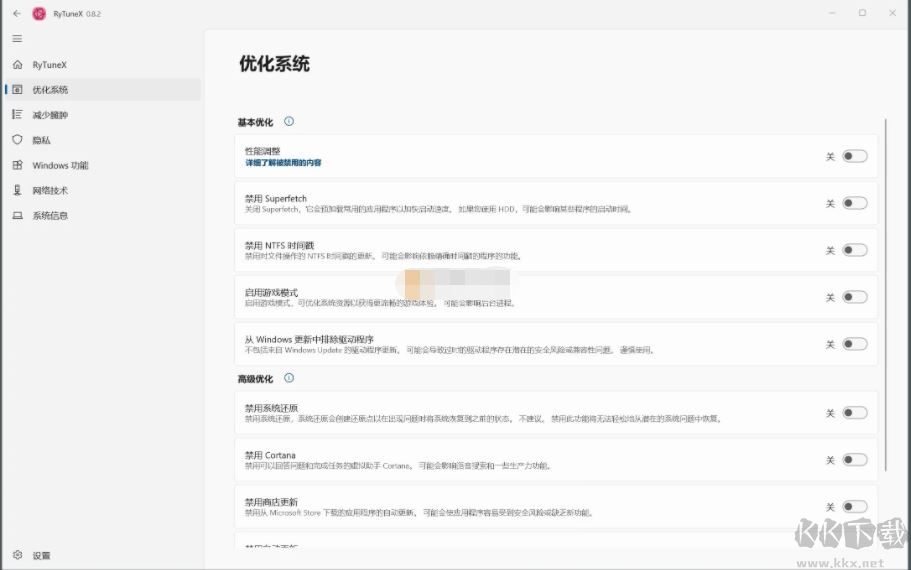Open the RyTuneX home page
This screenshot has height=570, width=911.
coord(103,64)
